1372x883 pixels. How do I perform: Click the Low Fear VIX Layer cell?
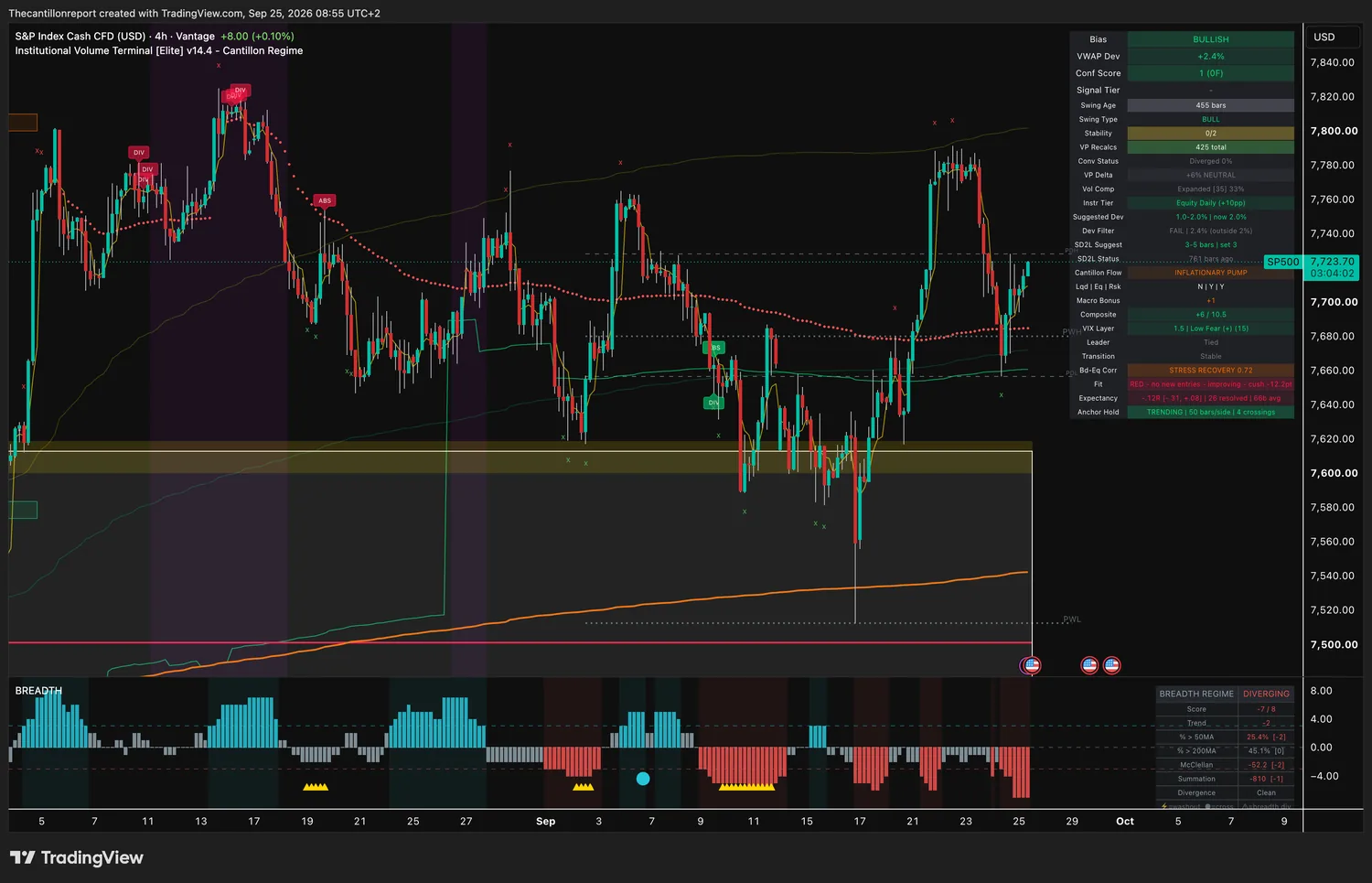[1211, 328]
